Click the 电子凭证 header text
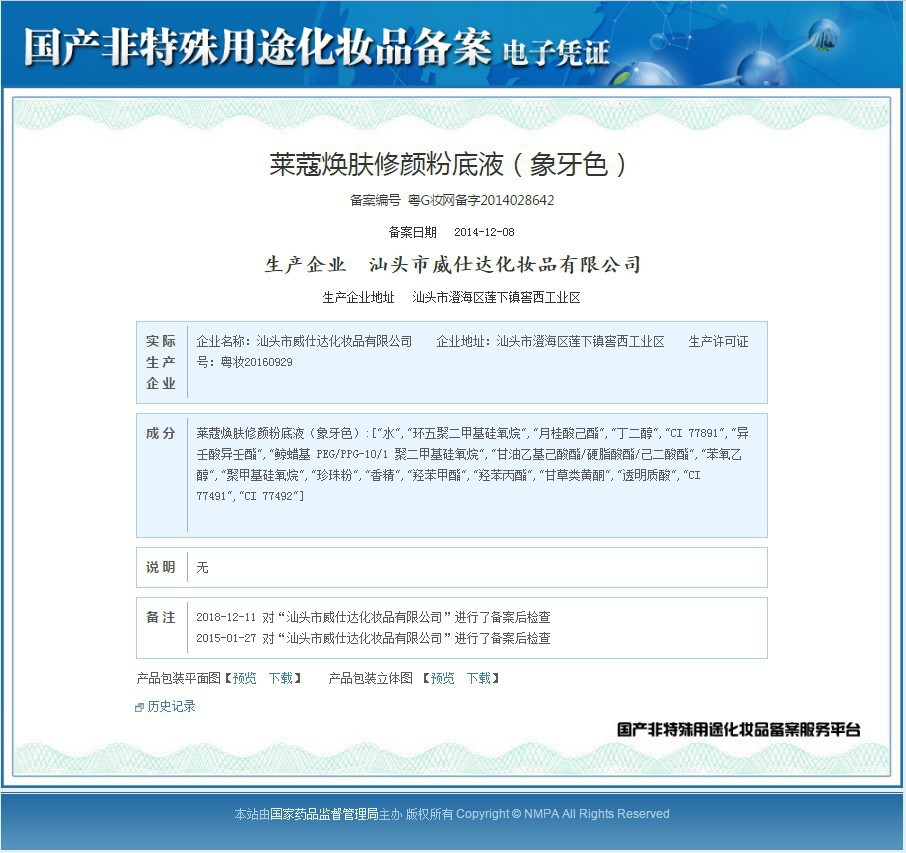The height and width of the screenshot is (853, 906). 556,53
